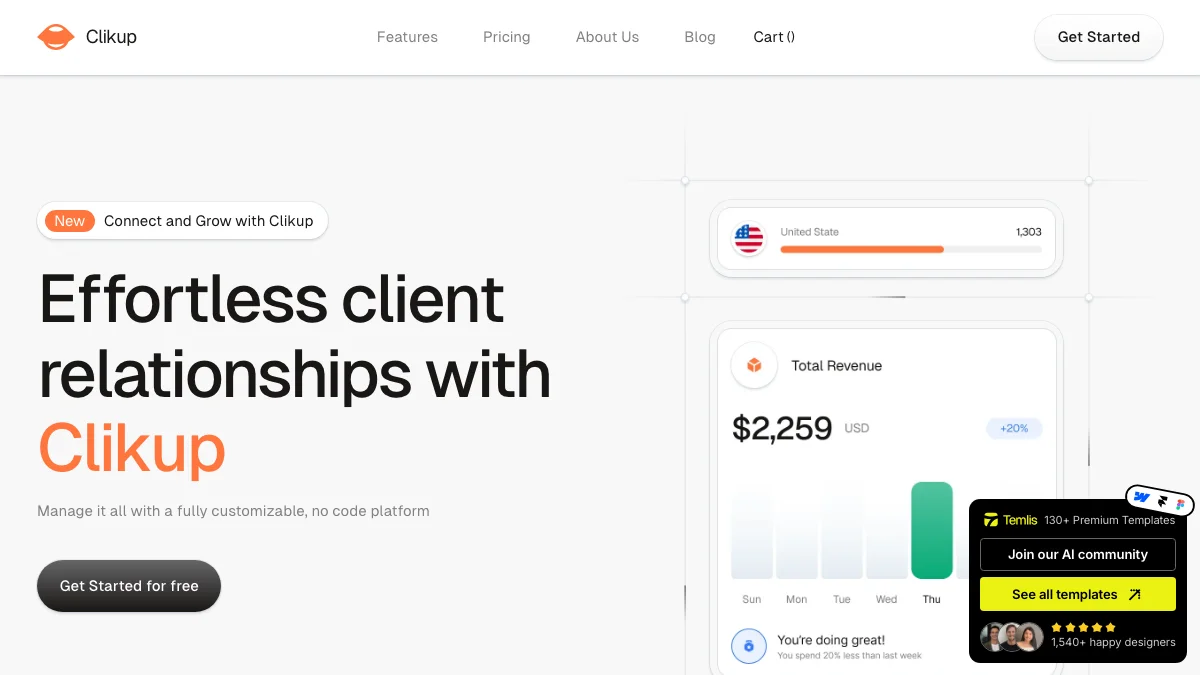The image size is (1200, 675).
Task: Click the blue medal icon beside You're doing great
Action: coord(748,646)
